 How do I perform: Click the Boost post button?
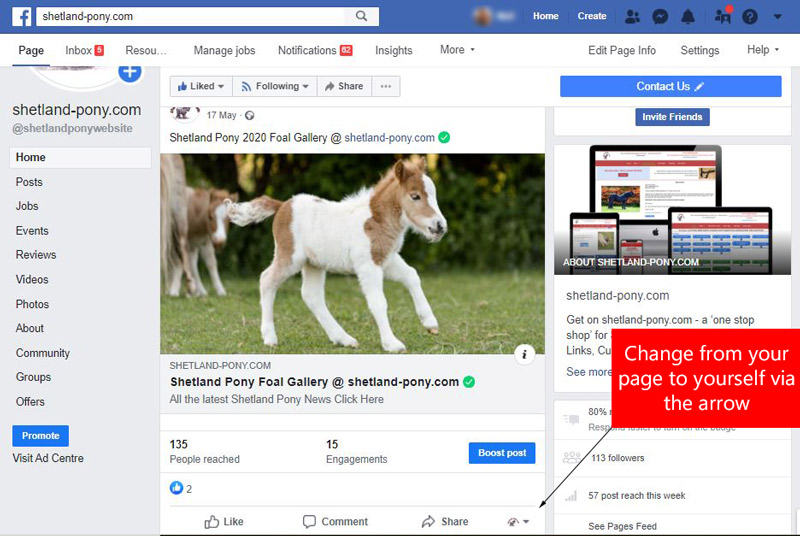[x=502, y=453]
